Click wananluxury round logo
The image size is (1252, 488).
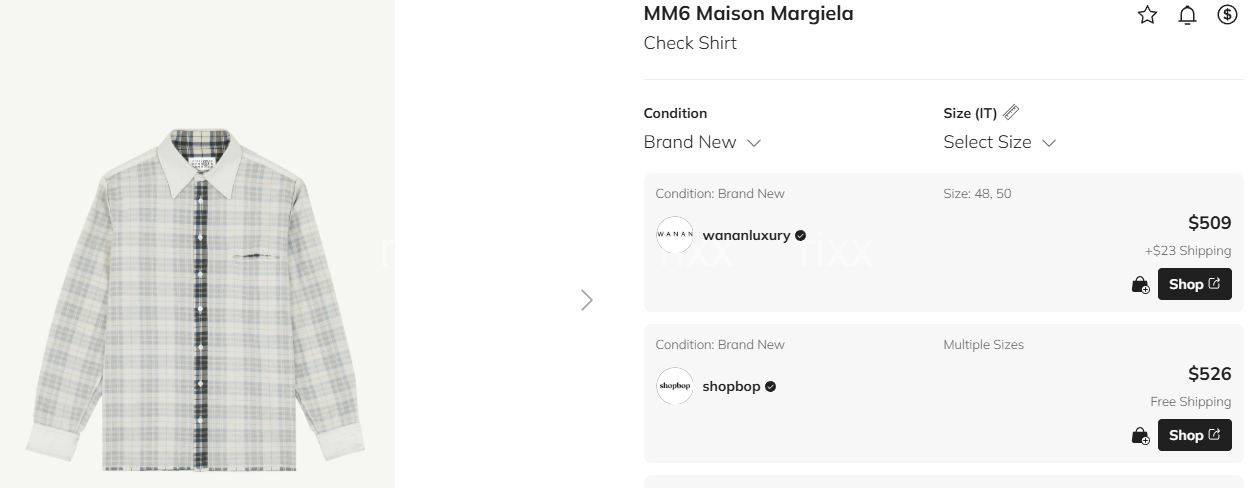tap(675, 235)
